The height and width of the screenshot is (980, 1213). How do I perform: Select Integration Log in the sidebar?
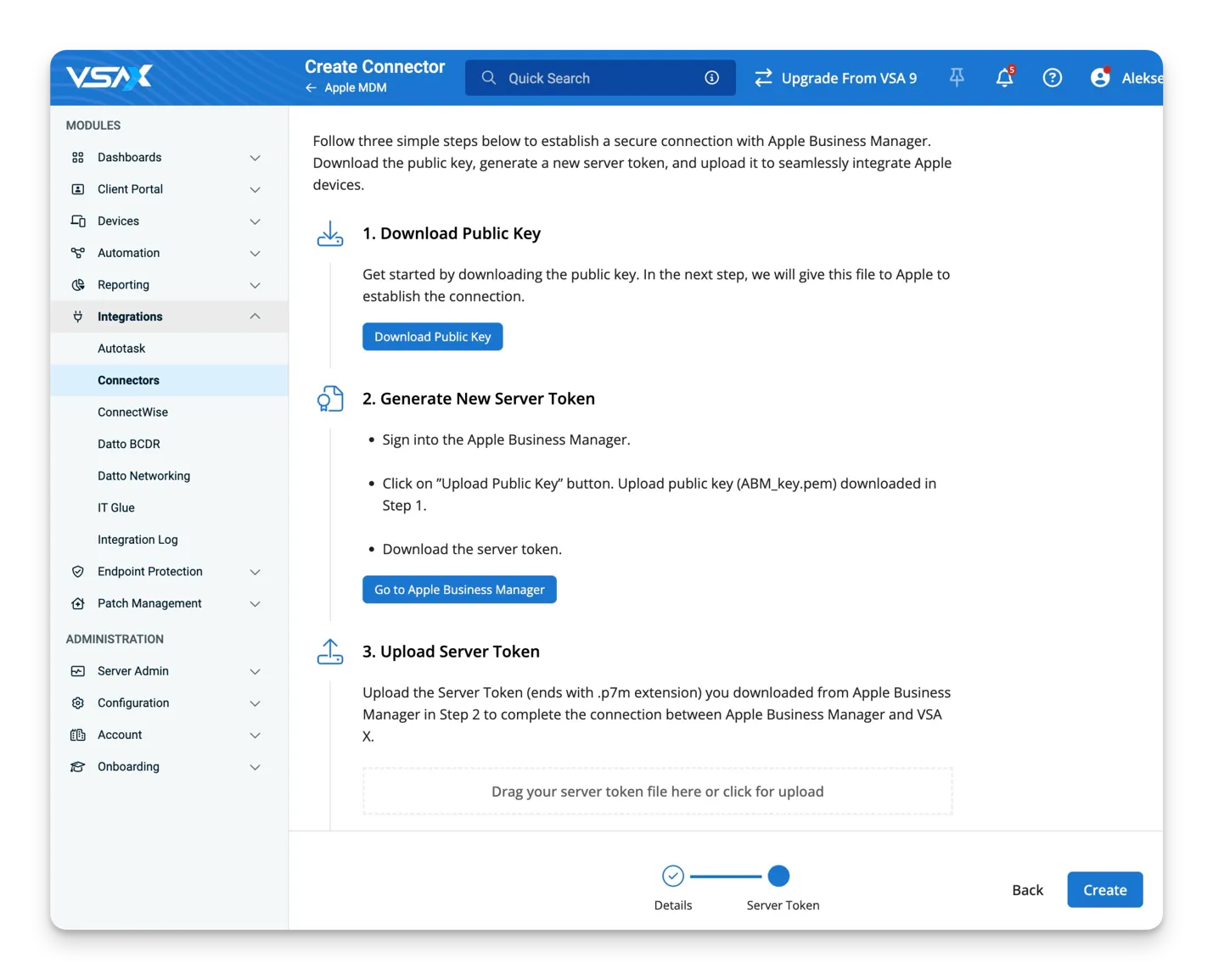pos(138,540)
